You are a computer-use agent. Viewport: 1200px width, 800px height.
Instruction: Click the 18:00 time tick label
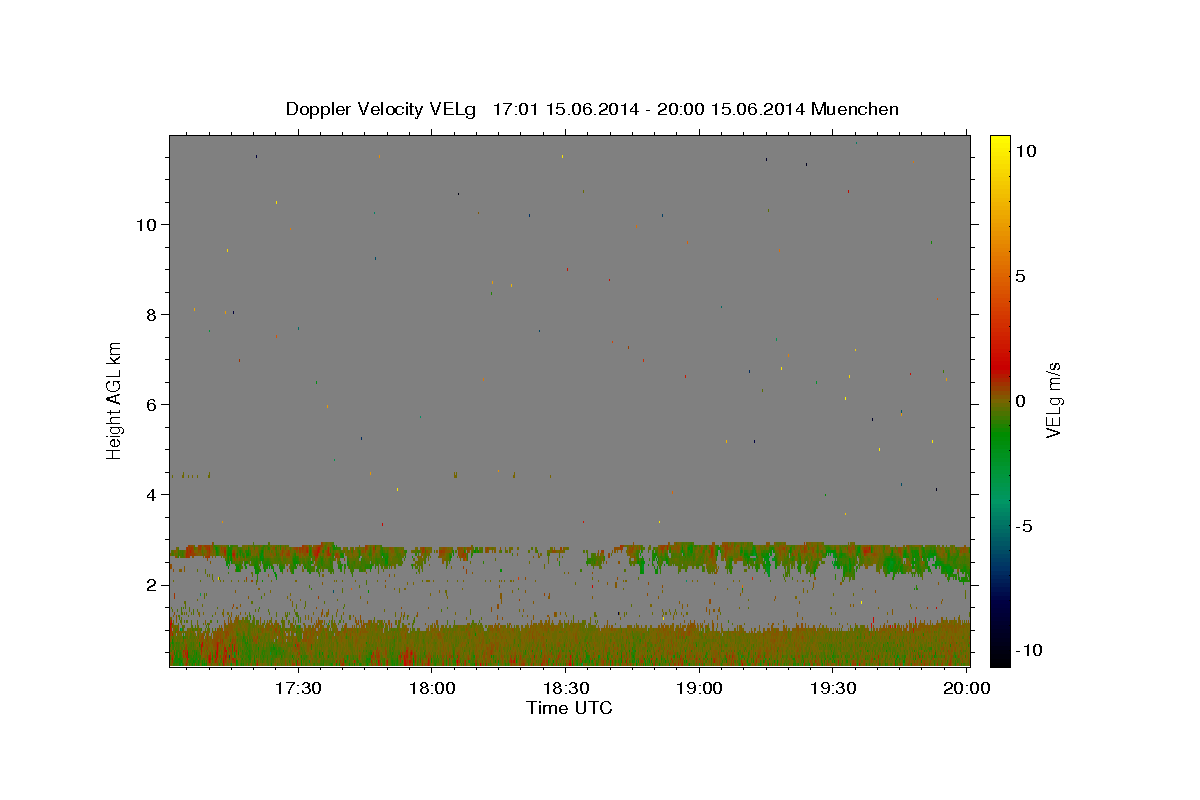[x=433, y=689]
